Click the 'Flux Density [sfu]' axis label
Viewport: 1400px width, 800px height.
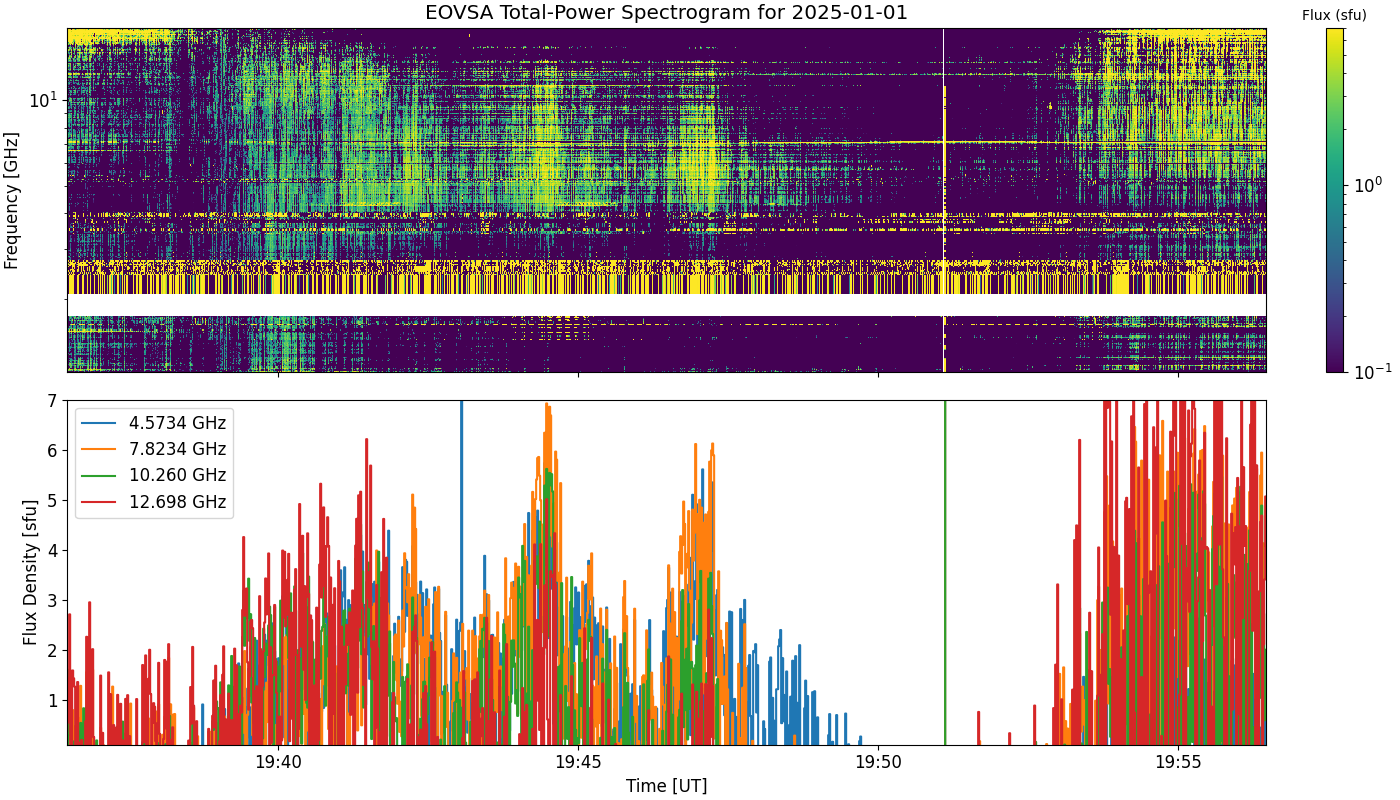(x=31, y=572)
